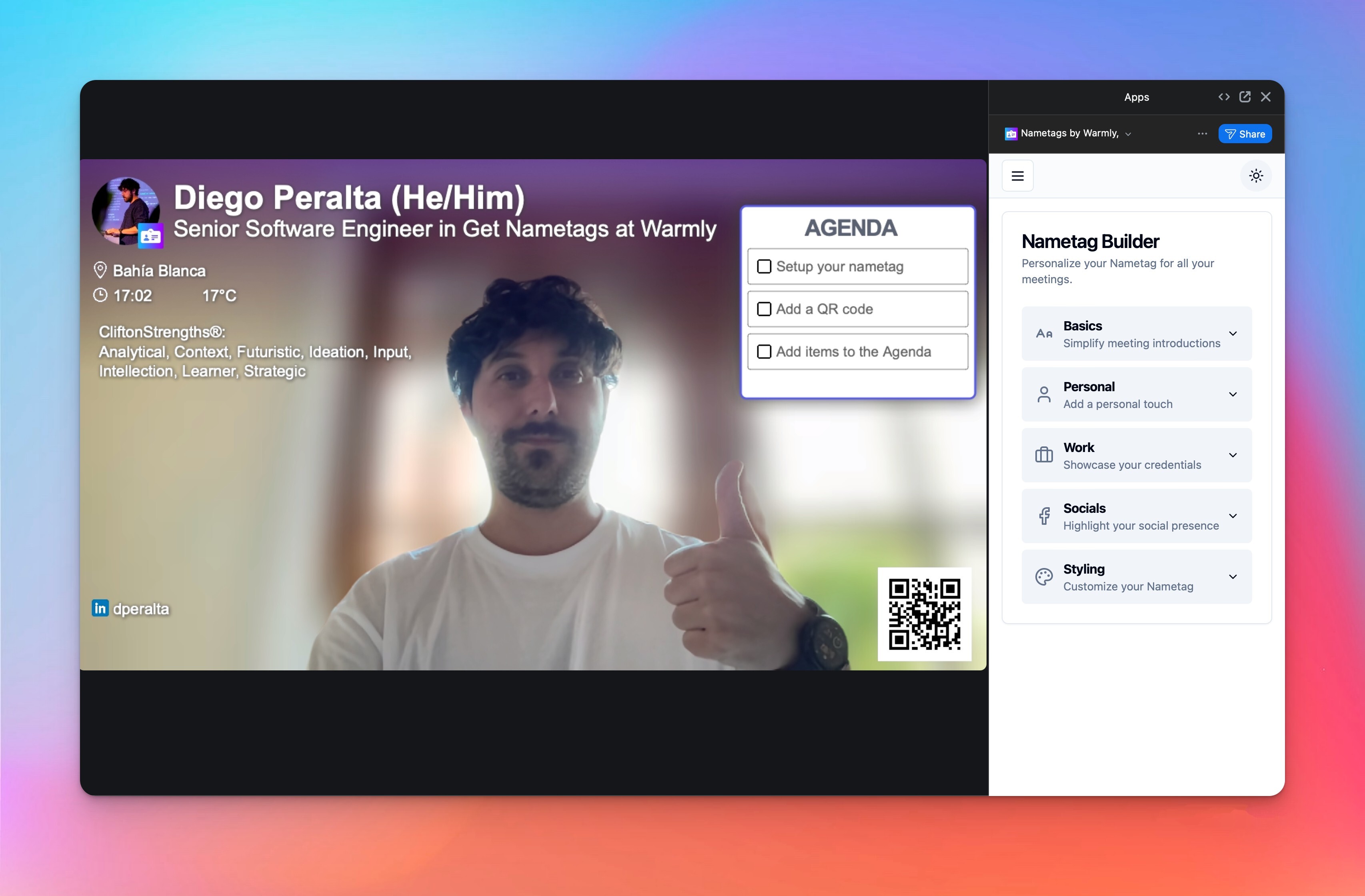Toggle light mode with the sun icon
This screenshot has width=1365, height=896.
coord(1256,176)
